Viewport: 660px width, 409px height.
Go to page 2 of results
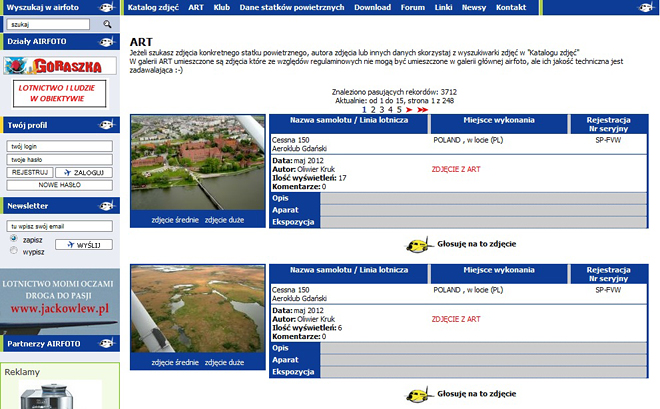tap(373, 110)
